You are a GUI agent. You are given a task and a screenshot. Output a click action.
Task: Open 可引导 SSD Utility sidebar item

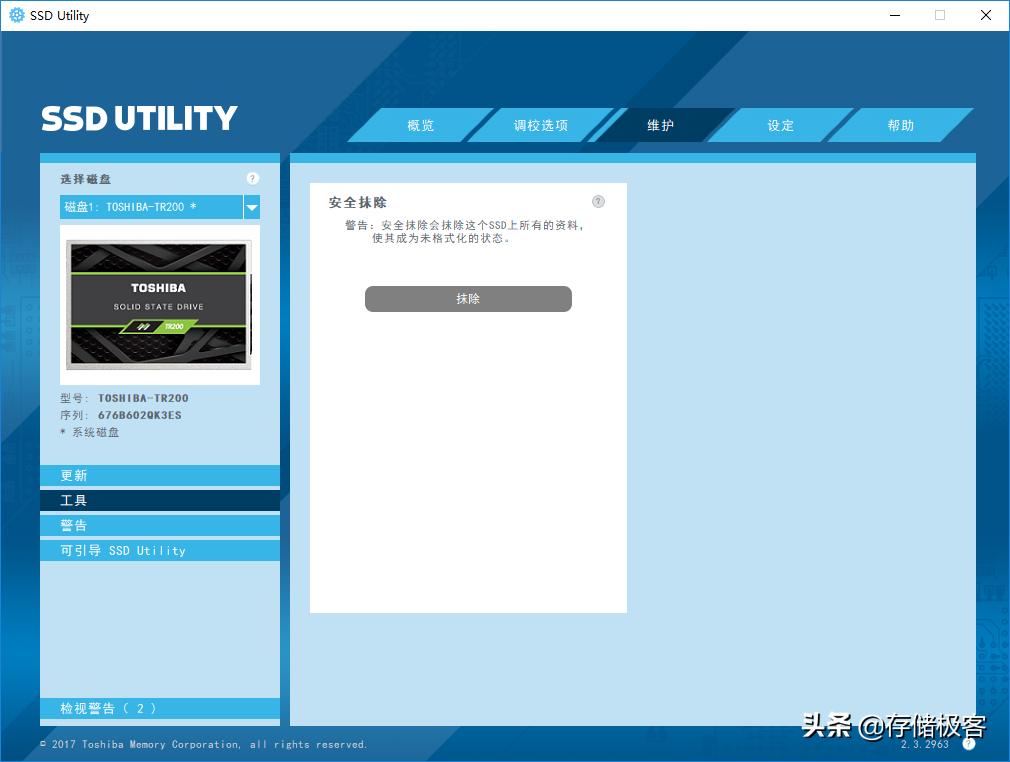160,551
